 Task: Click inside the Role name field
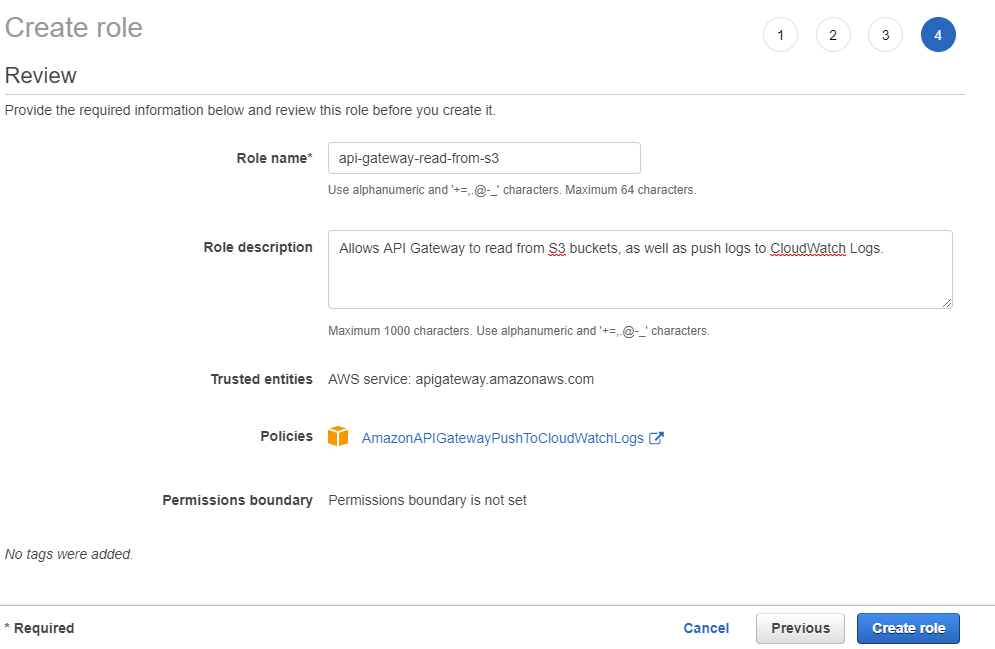tap(483, 157)
